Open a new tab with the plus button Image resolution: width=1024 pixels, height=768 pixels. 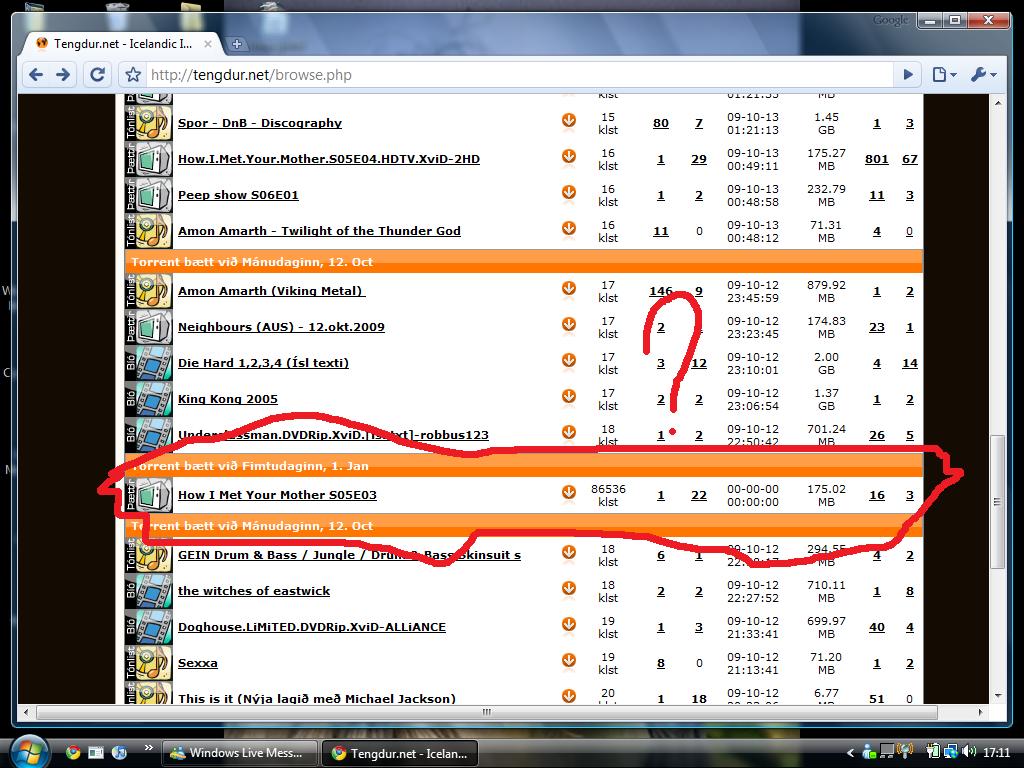(236, 44)
